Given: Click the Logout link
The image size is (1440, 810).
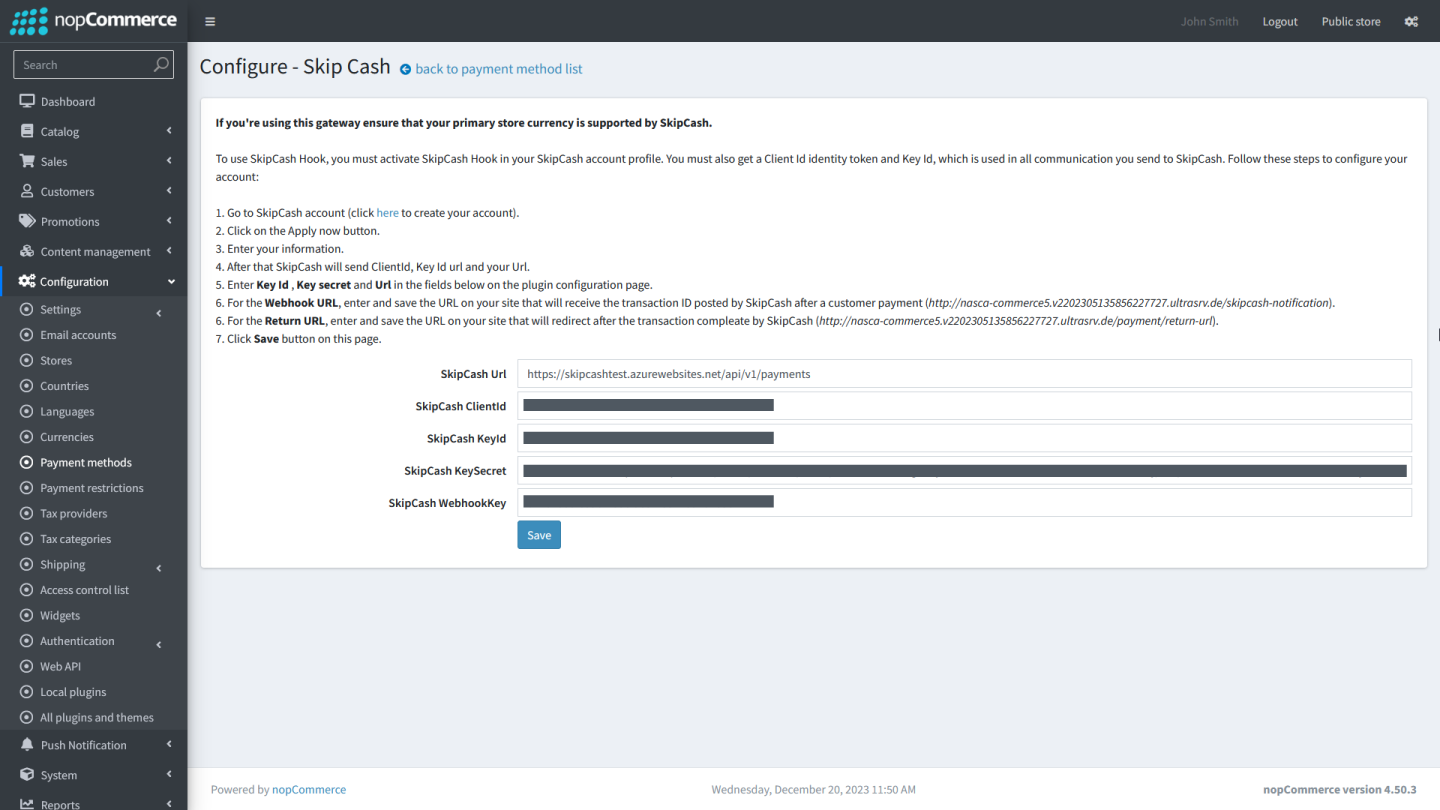Looking at the screenshot, I should pyautogui.click(x=1279, y=21).
